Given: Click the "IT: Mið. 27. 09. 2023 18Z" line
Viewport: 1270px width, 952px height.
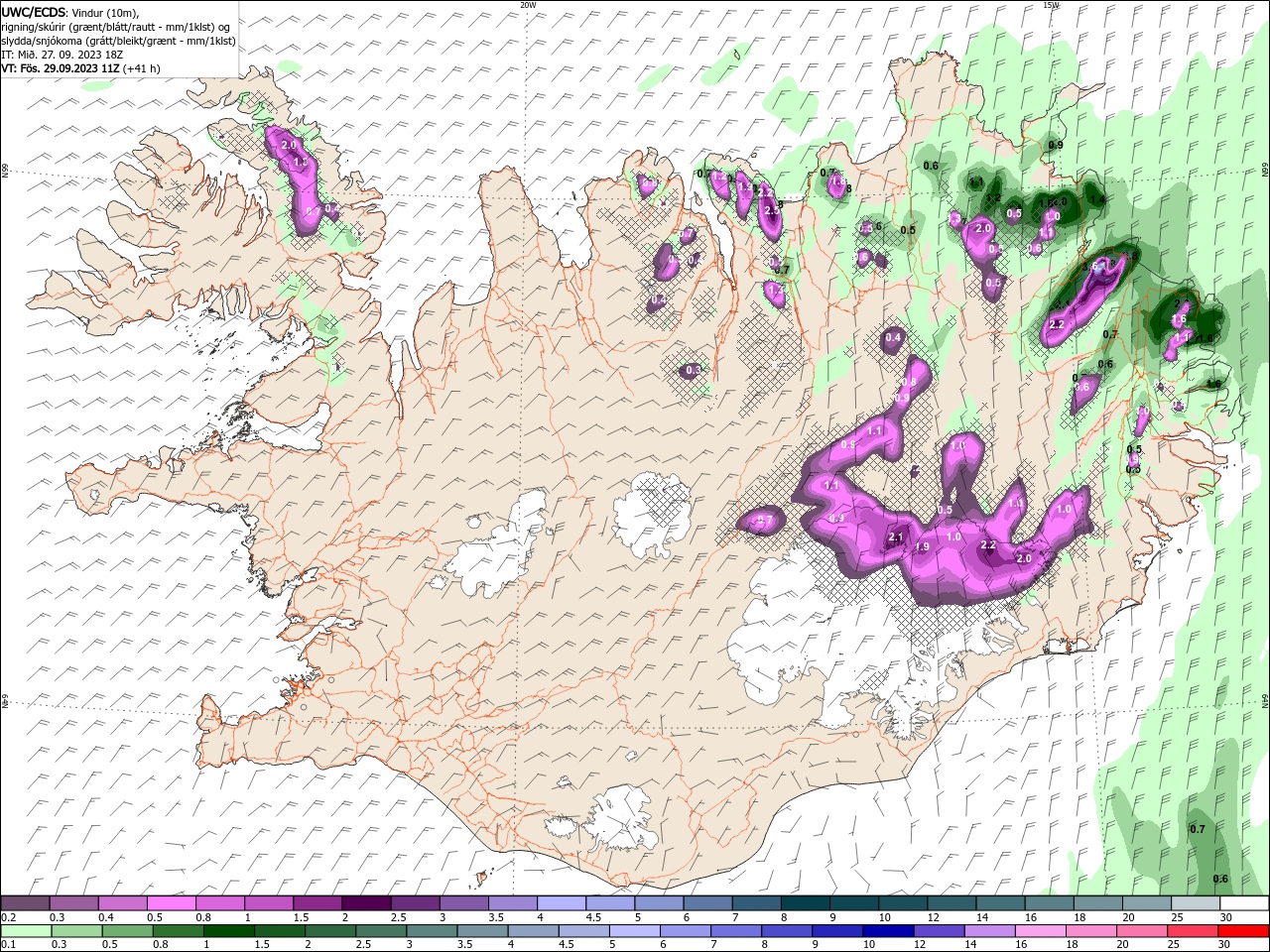Looking at the screenshot, I should pos(63,55).
